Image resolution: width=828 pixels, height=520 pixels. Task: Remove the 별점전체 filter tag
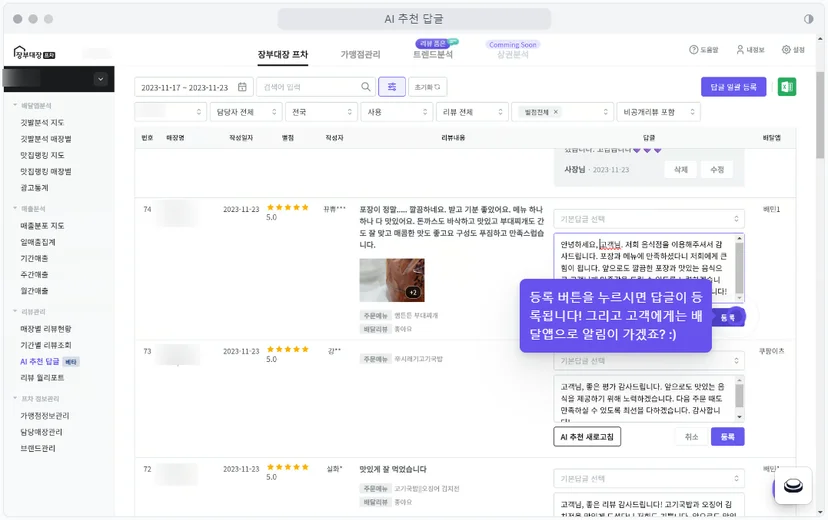tap(556, 112)
